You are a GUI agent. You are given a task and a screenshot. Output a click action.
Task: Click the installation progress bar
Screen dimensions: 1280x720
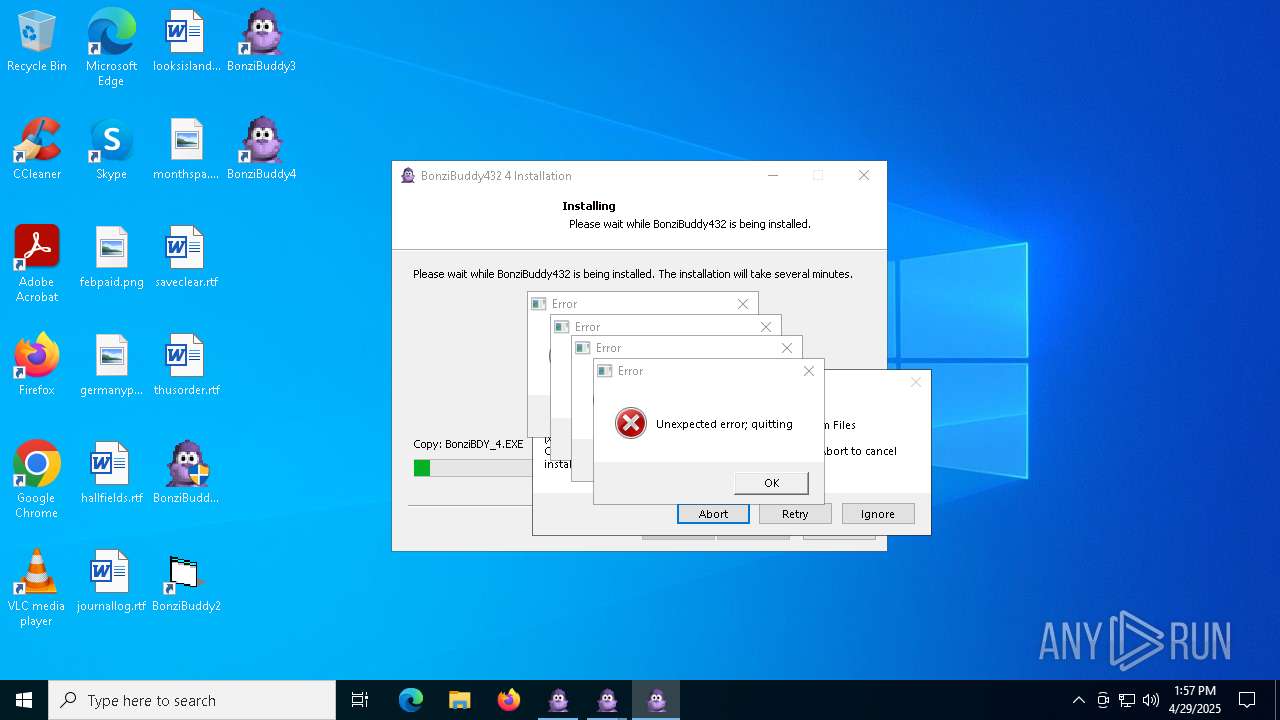pos(473,468)
